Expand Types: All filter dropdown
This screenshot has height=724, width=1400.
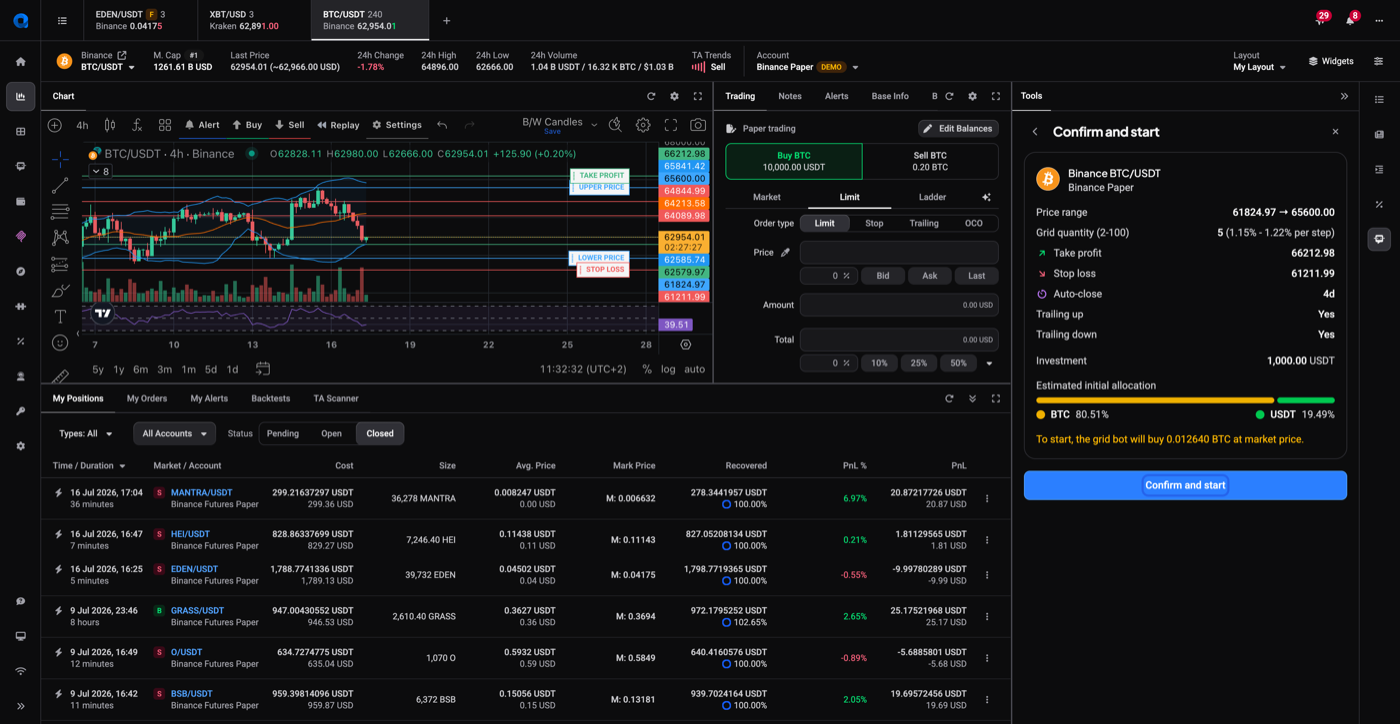coord(86,433)
